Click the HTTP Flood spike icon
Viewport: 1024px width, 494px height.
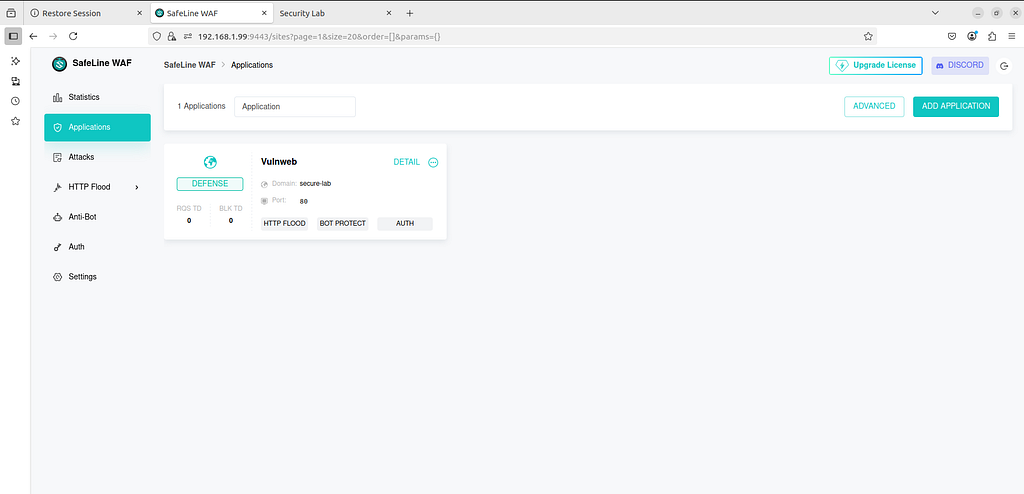(x=57, y=188)
